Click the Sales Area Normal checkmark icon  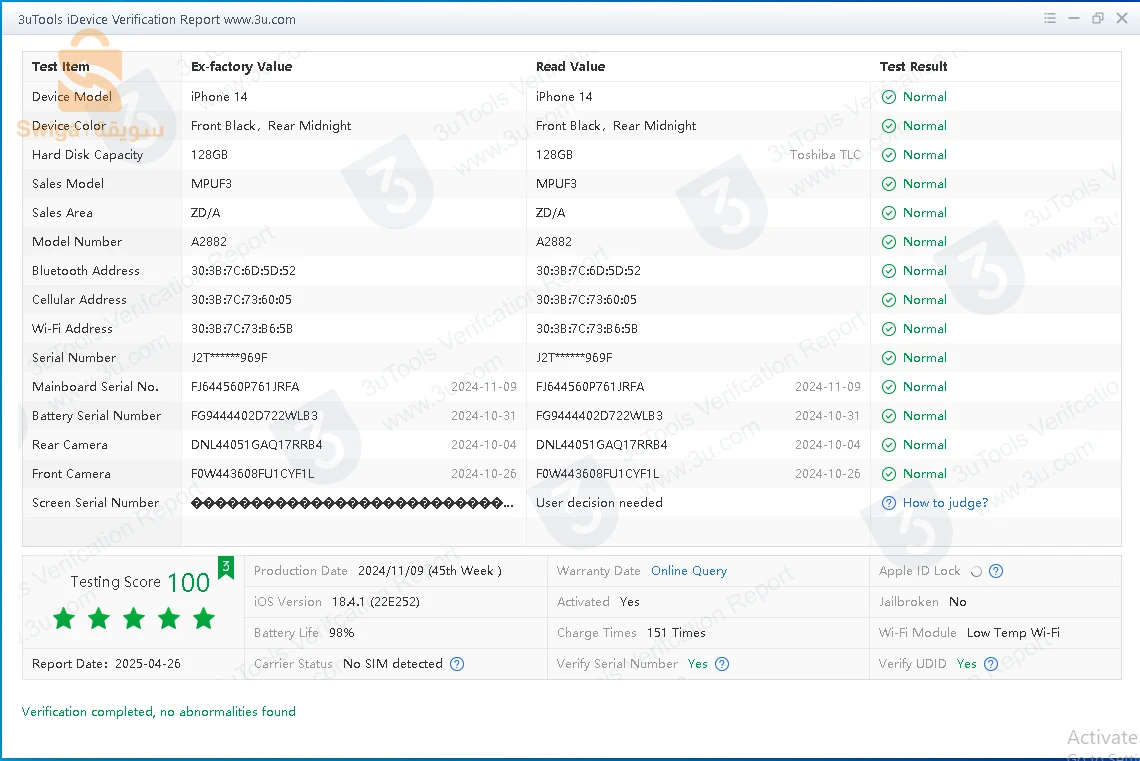888,213
